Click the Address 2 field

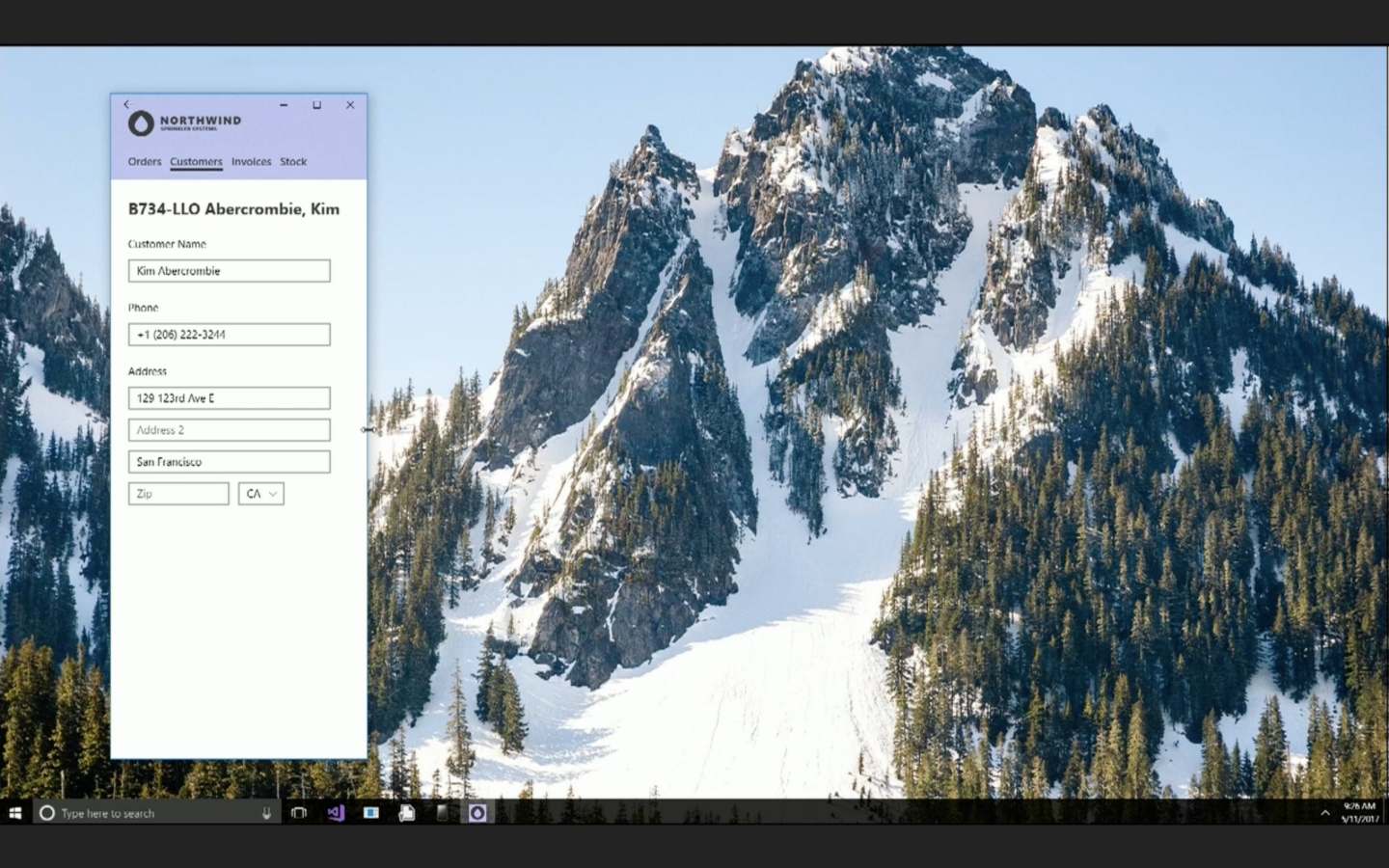click(x=230, y=430)
